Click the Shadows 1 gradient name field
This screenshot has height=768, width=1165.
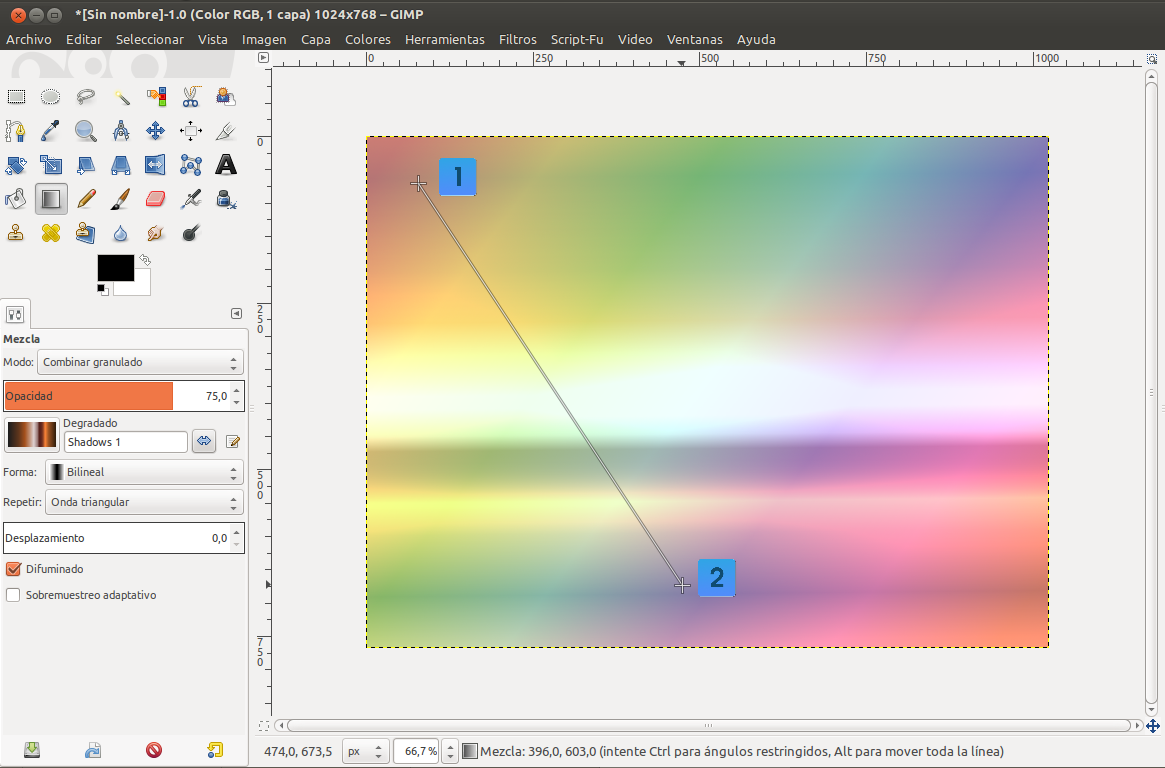pyautogui.click(x=125, y=442)
